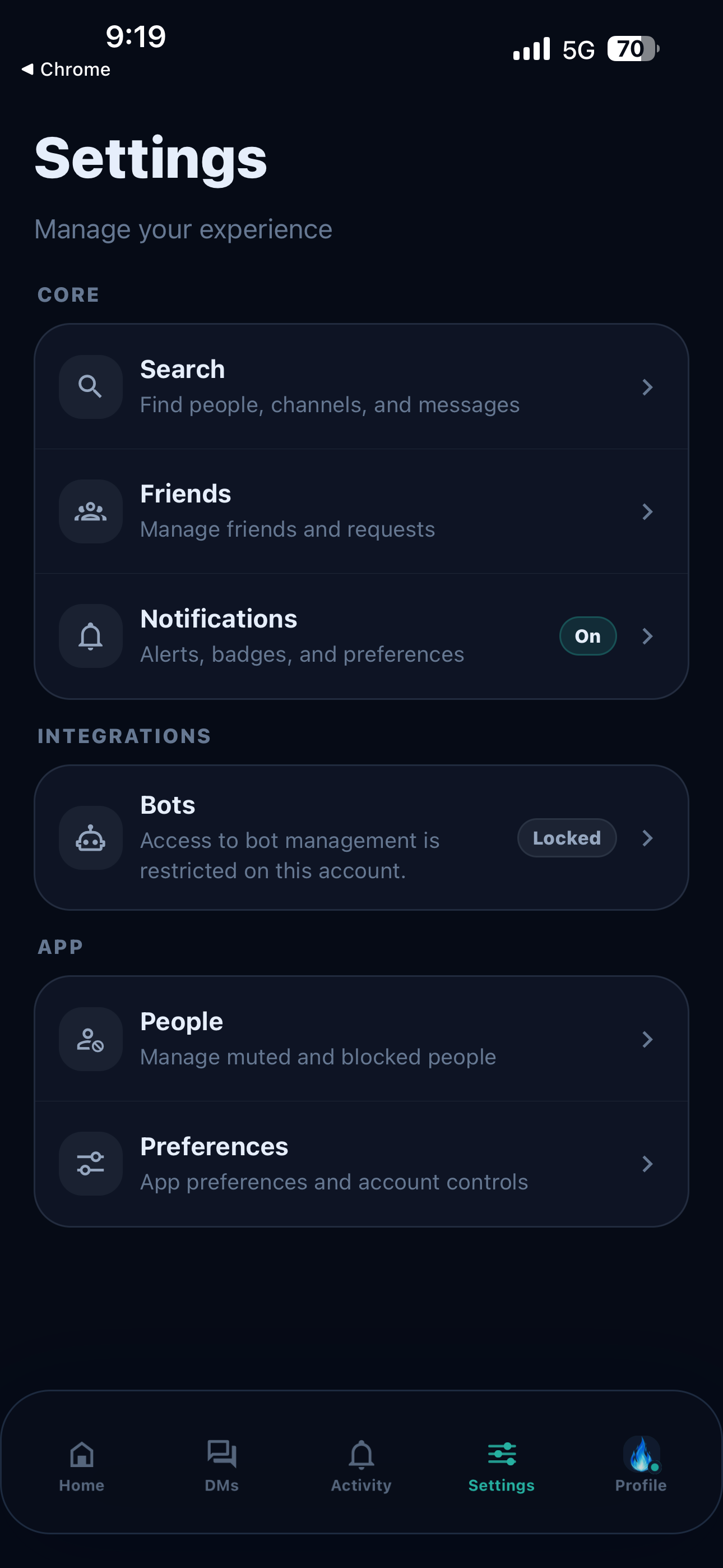Tap the Bots Locked badge

(567, 838)
